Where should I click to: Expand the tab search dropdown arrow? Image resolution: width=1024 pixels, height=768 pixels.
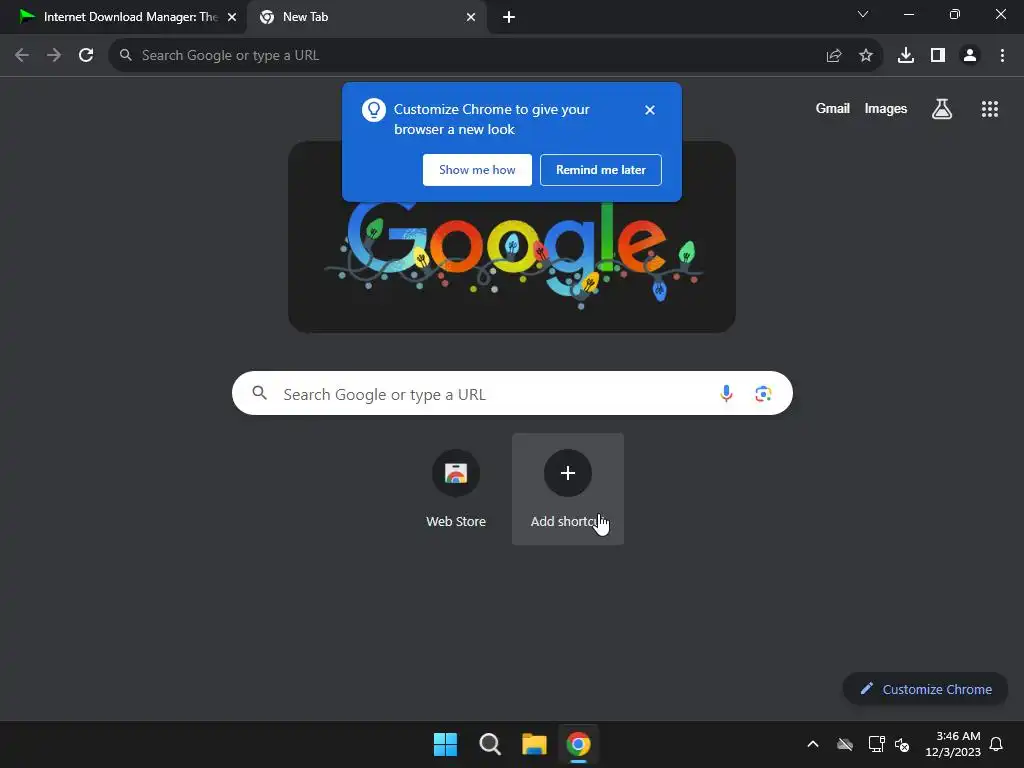(x=863, y=14)
